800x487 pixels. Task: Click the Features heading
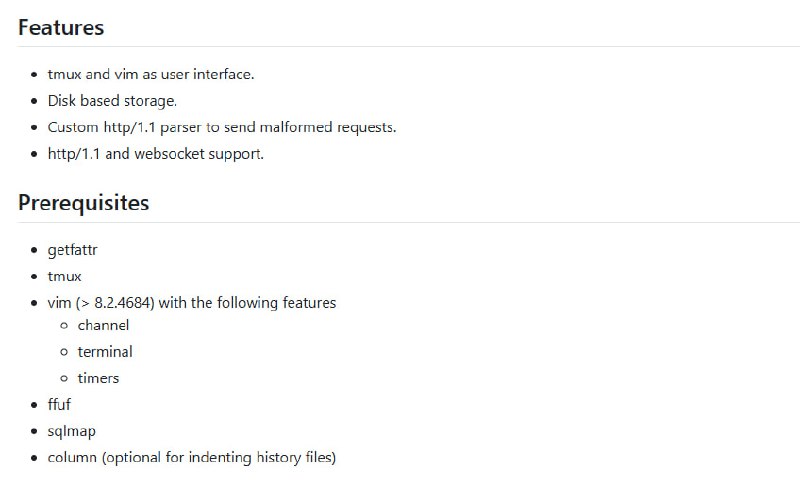click(x=61, y=27)
